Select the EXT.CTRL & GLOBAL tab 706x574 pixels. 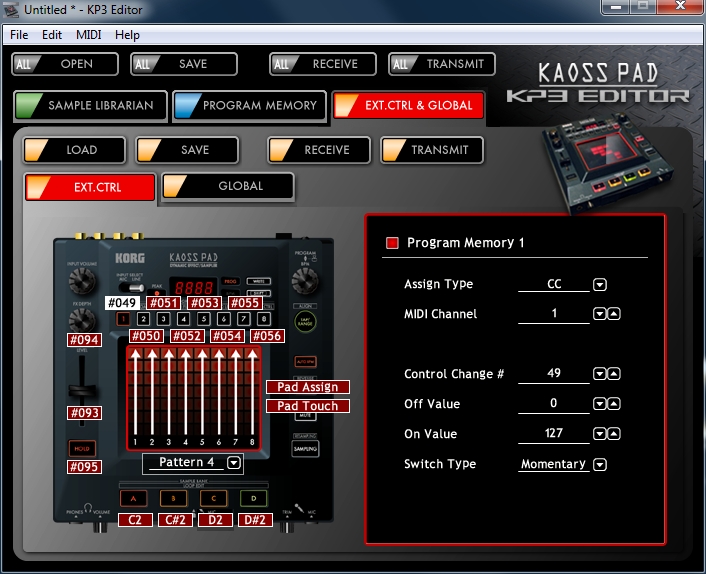pos(408,105)
